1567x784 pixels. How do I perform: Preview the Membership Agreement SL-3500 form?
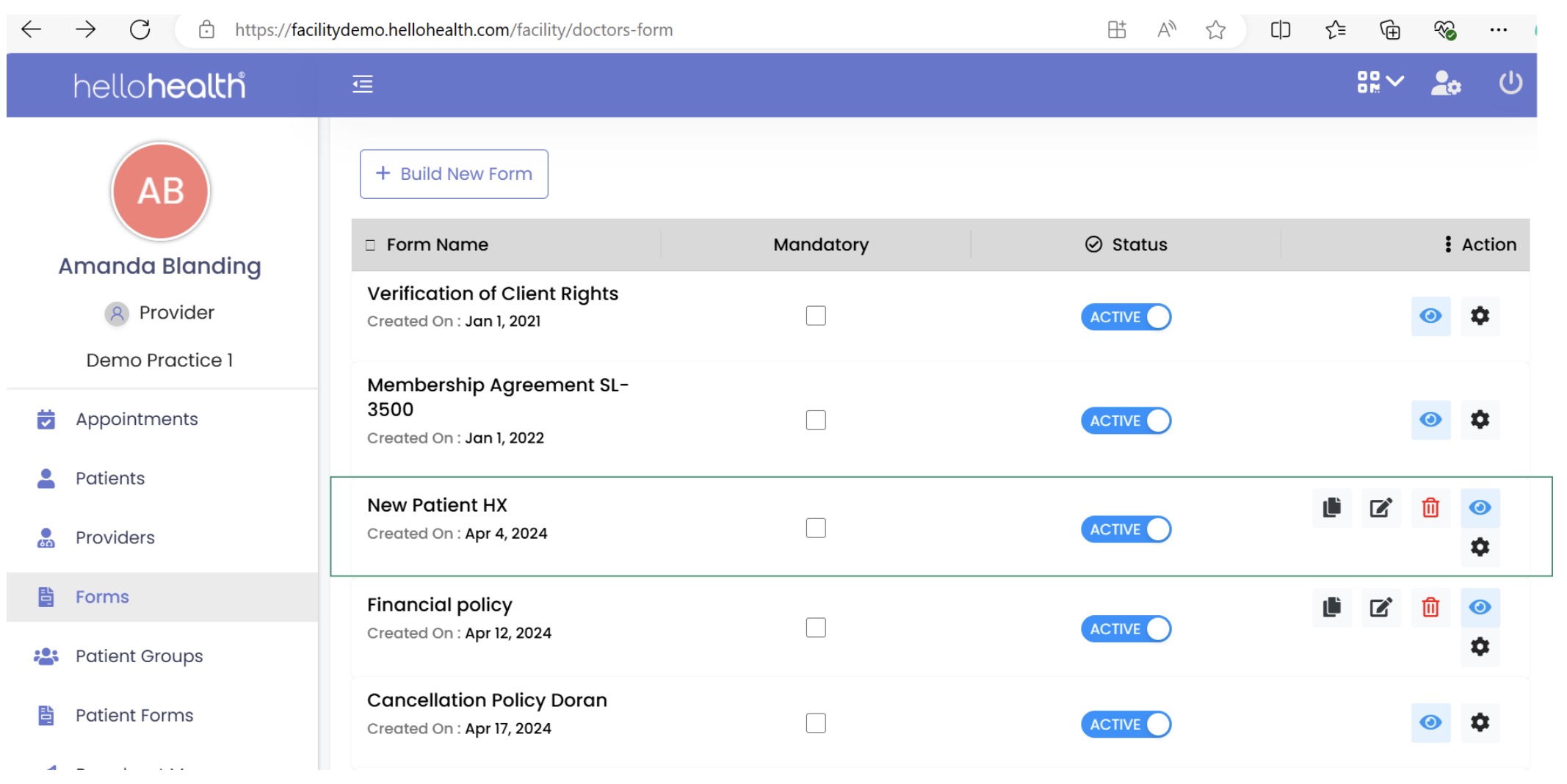click(x=1430, y=420)
